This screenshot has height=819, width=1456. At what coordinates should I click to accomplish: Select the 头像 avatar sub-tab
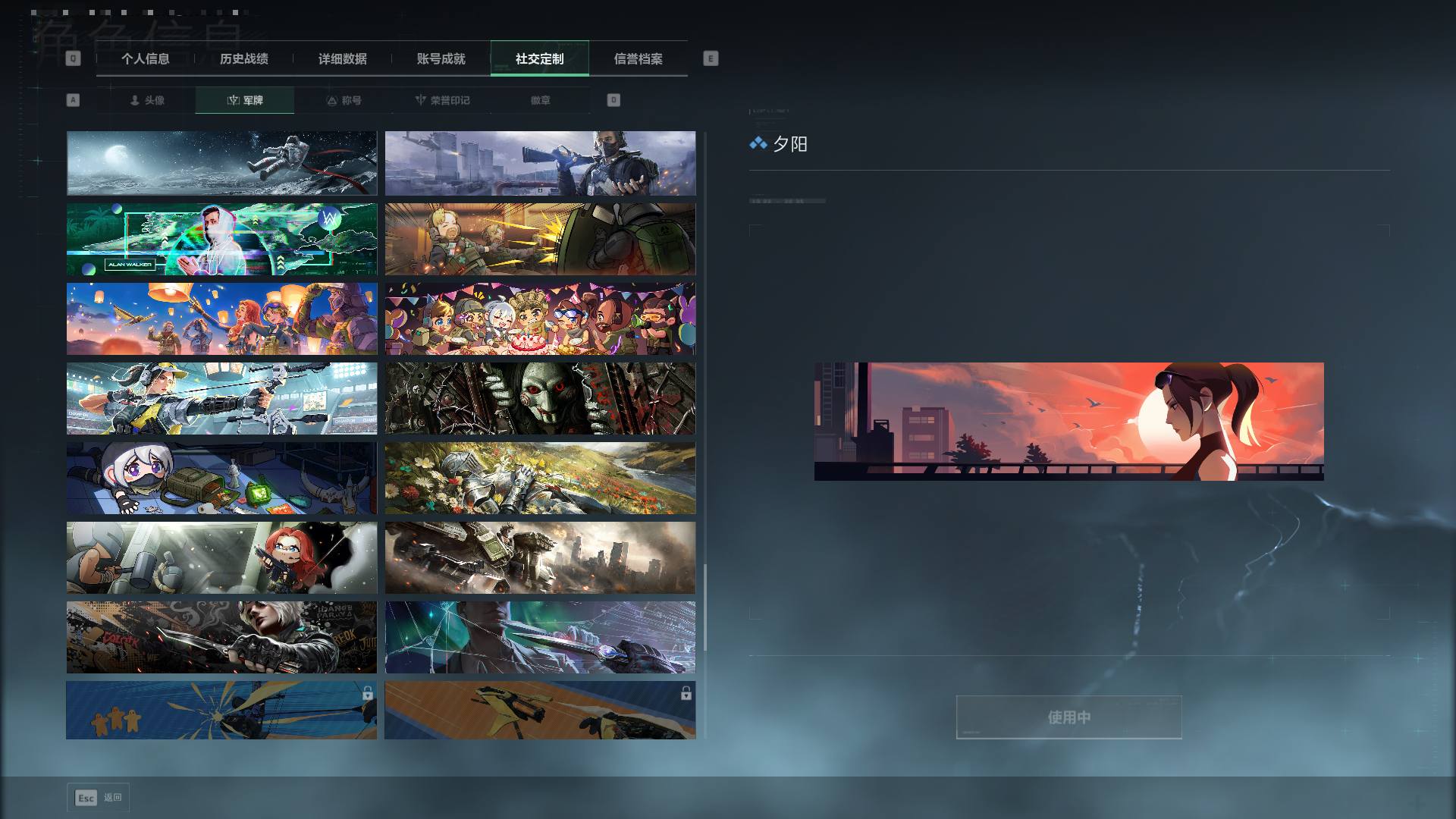[146, 100]
